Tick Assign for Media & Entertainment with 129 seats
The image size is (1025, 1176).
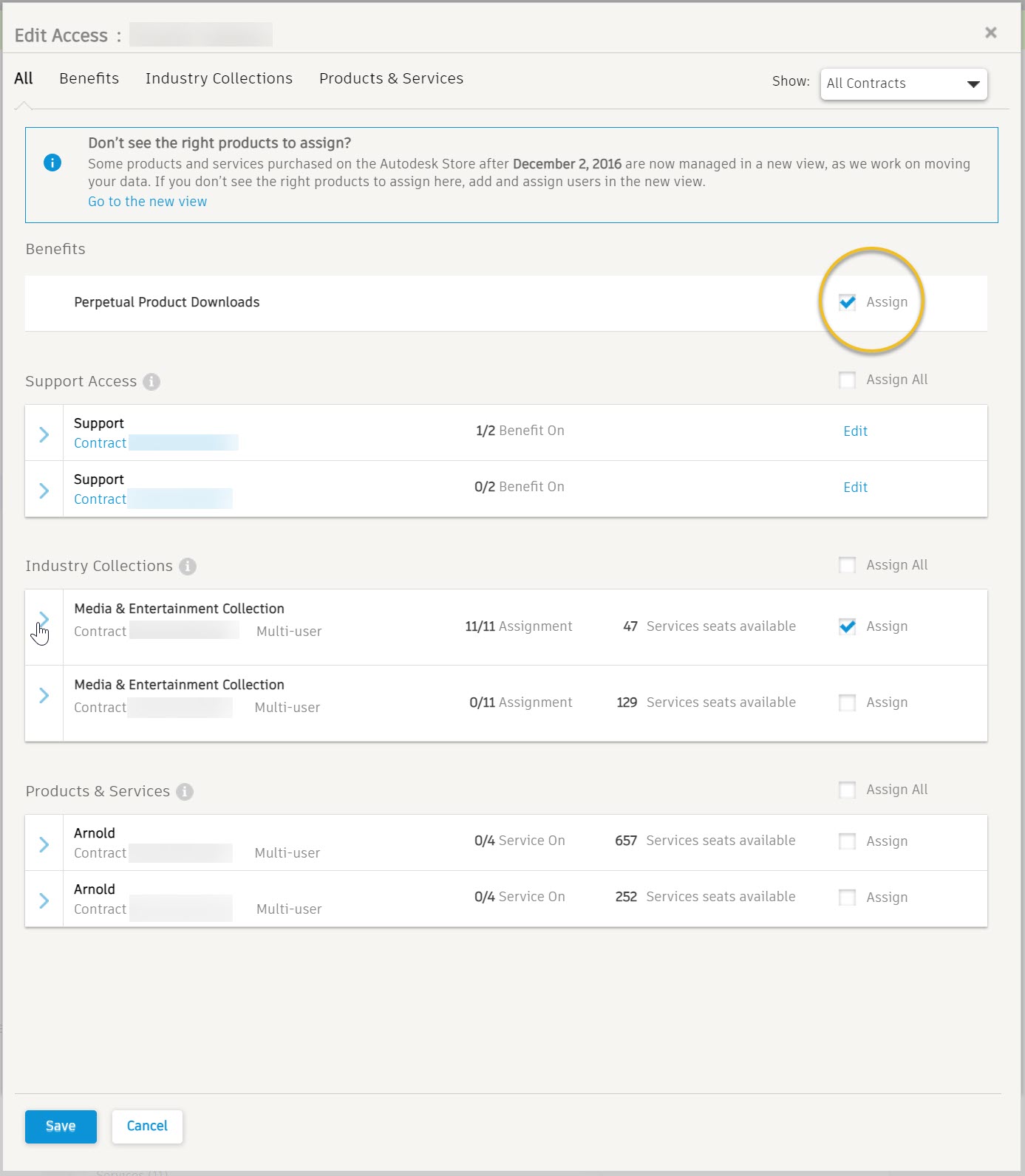point(848,702)
